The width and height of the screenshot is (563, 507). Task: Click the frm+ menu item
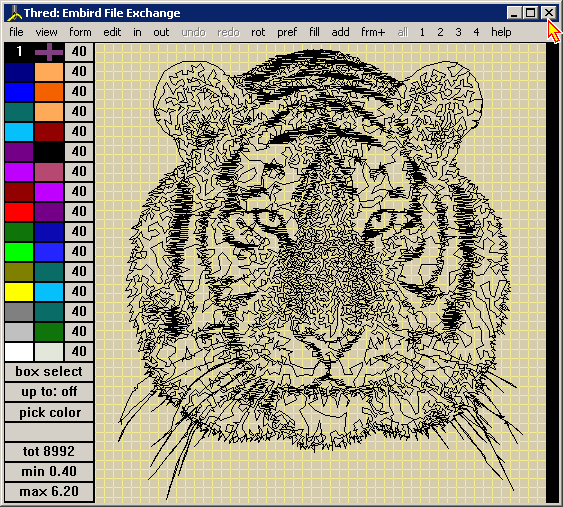[x=373, y=32]
